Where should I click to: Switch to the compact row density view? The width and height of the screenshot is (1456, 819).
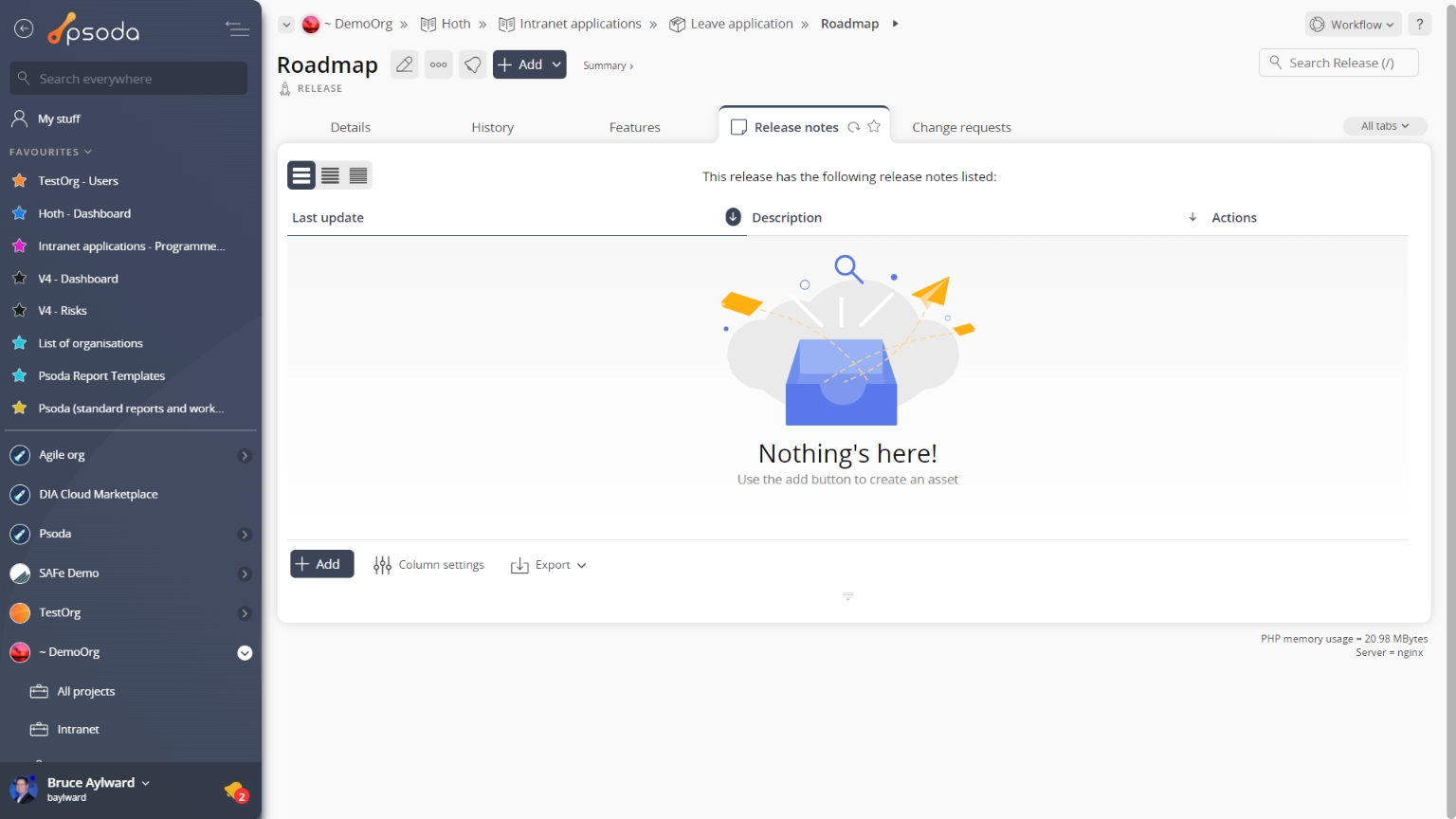[358, 175]
